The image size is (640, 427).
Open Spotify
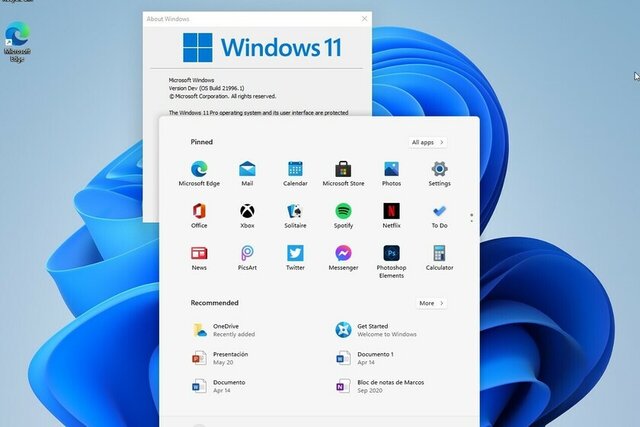coord(343,216)
